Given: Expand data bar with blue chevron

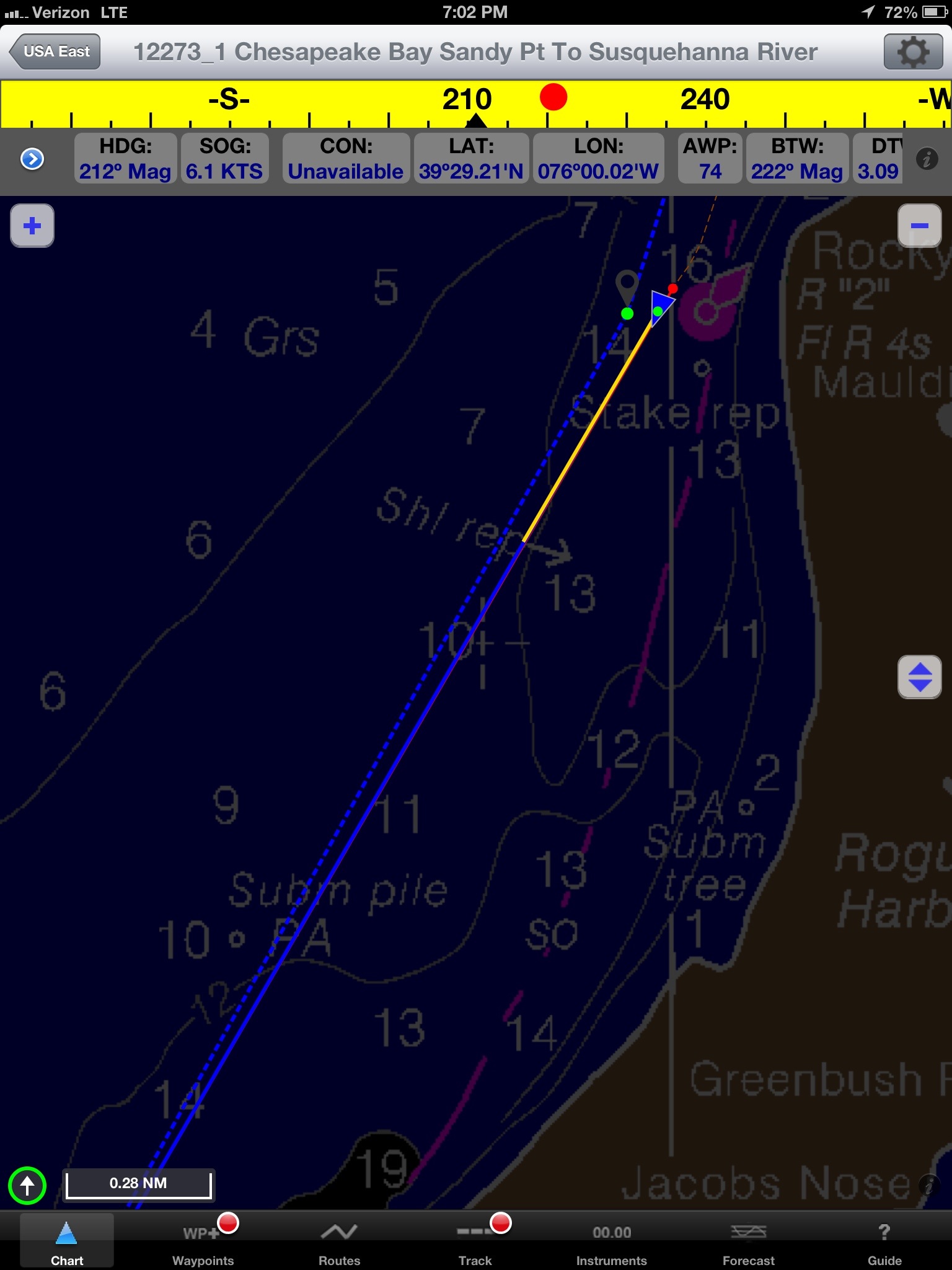Looking at the screenshot, I should pos(32,159).
